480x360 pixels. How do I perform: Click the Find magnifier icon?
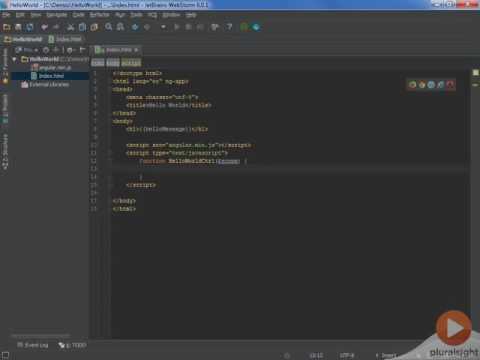109,27
